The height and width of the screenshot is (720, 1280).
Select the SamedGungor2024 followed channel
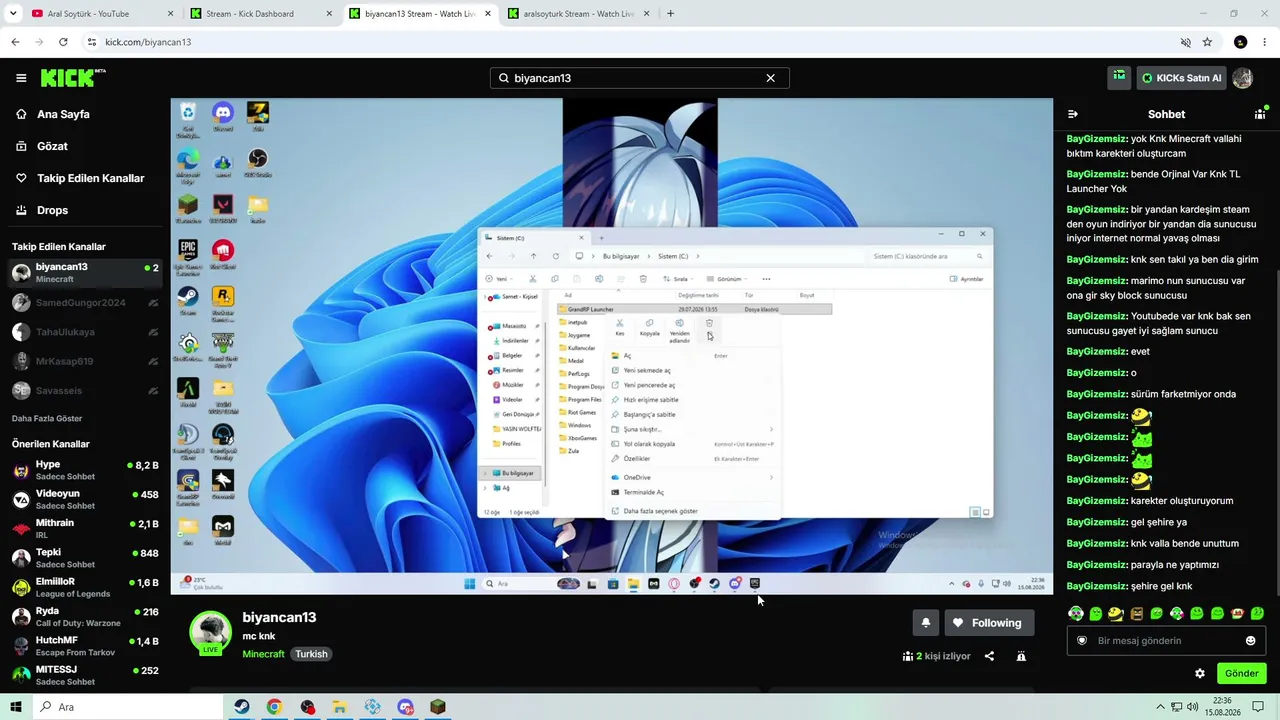click(85, 303)
